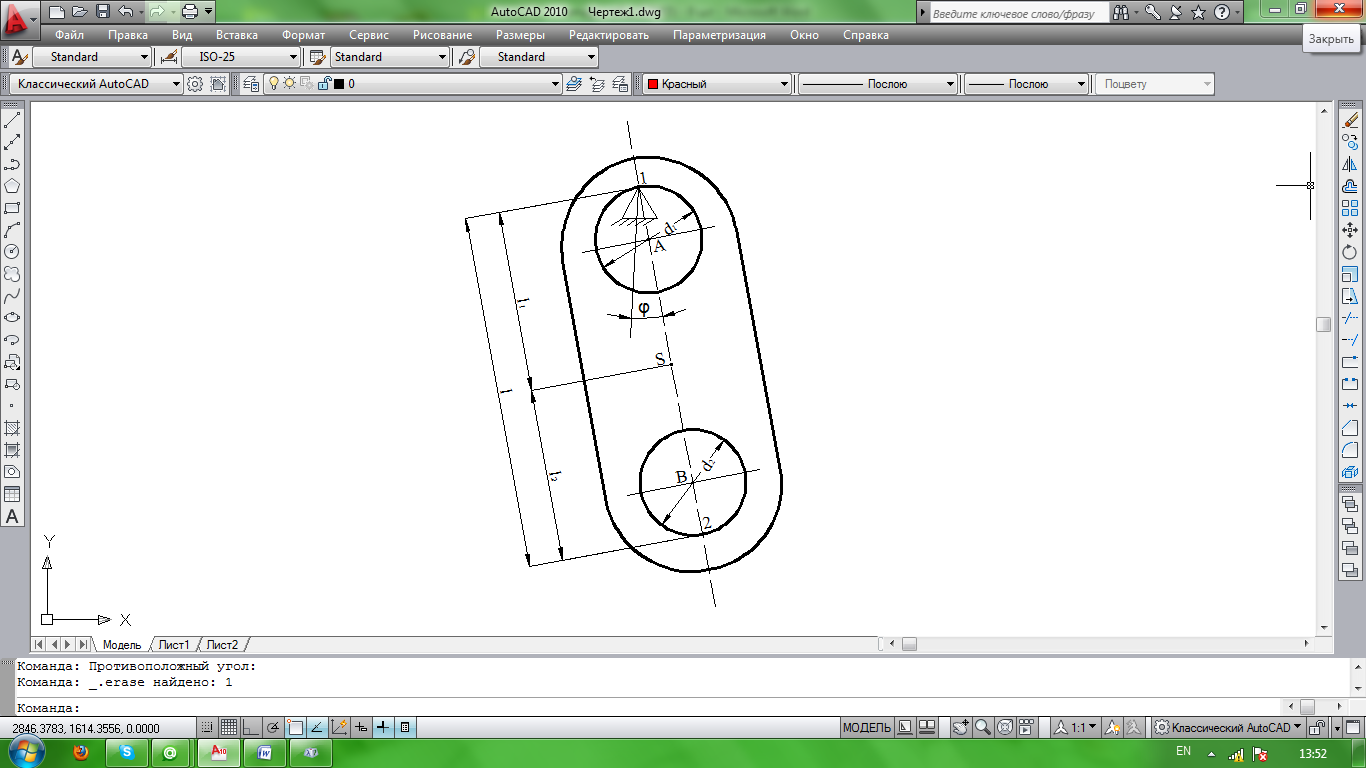Image resolution: width=1366 pixels, height=768 pixels.
Task: Select the Line drawing tool
Action: tap(13, 120)
